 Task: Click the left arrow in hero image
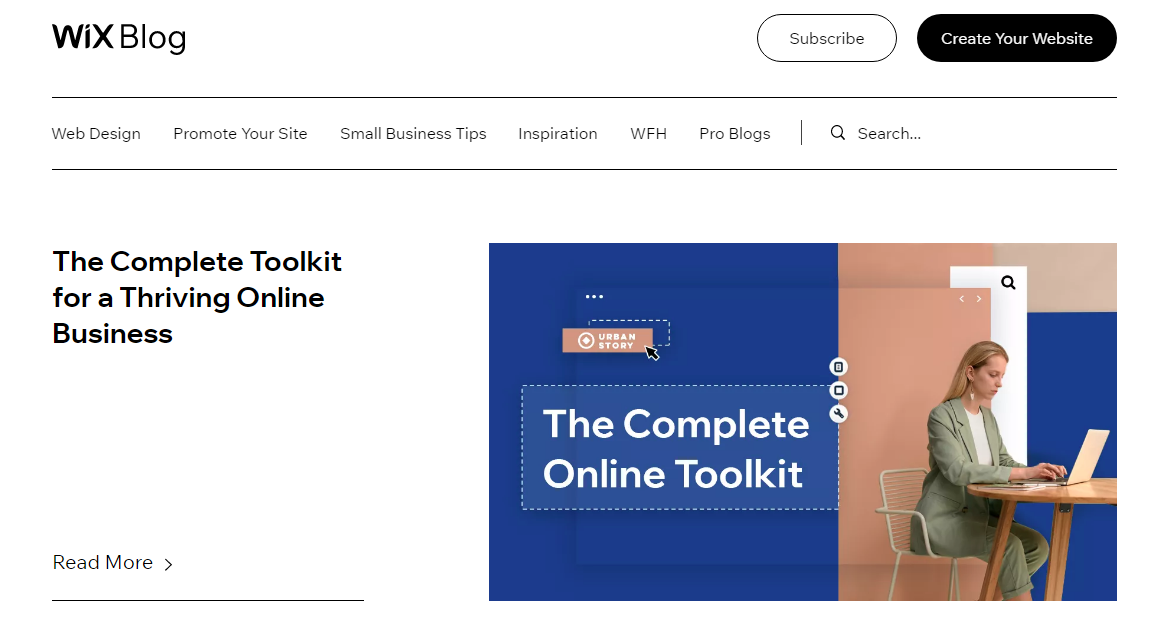pos(961,299)
